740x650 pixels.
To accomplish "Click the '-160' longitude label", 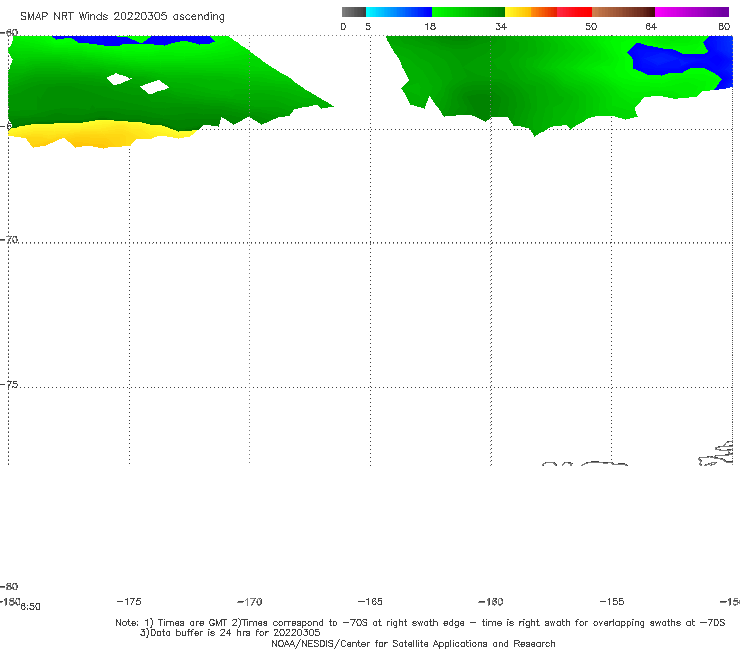I will tap(491, 602).
